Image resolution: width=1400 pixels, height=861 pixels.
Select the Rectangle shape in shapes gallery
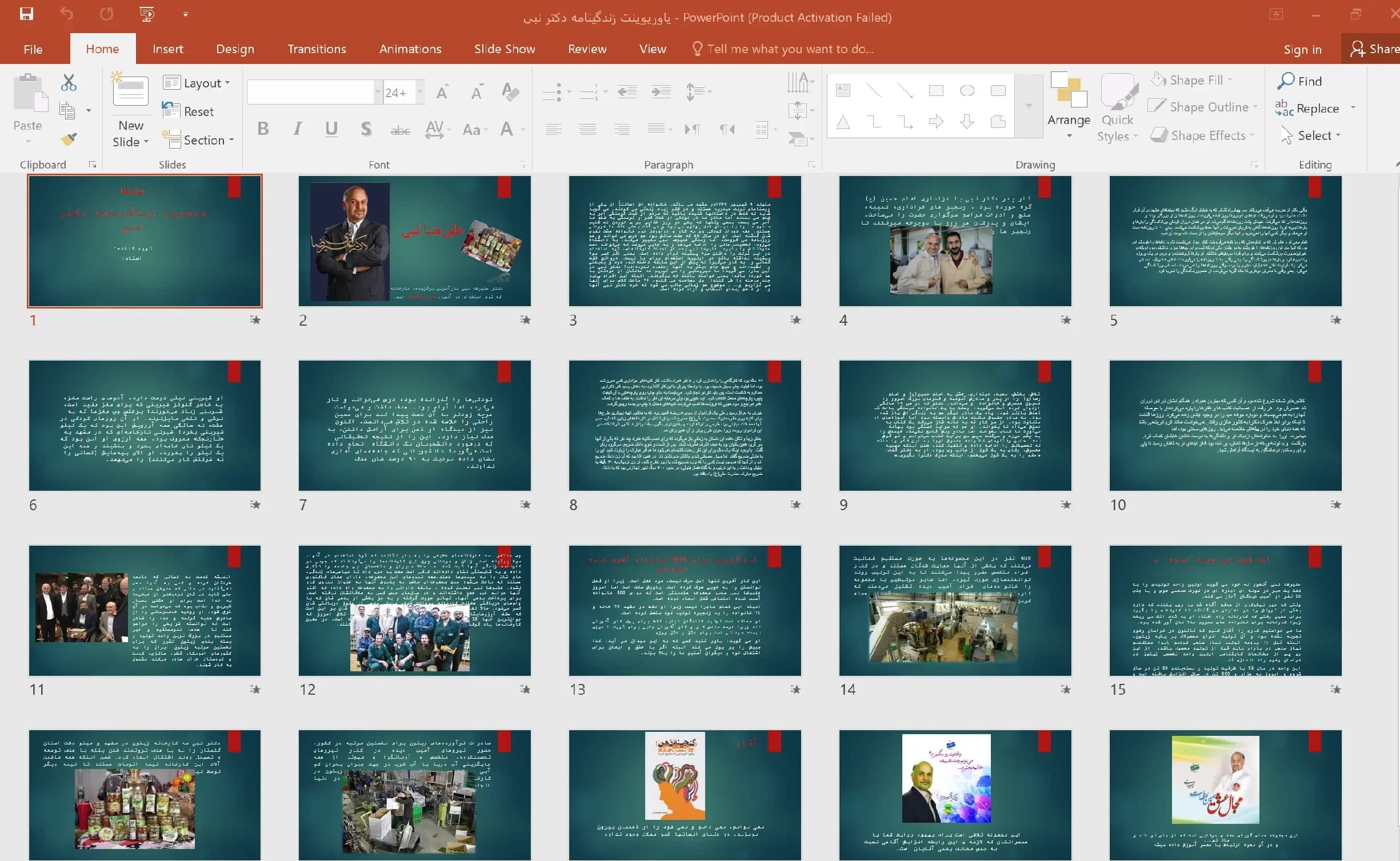936,90
